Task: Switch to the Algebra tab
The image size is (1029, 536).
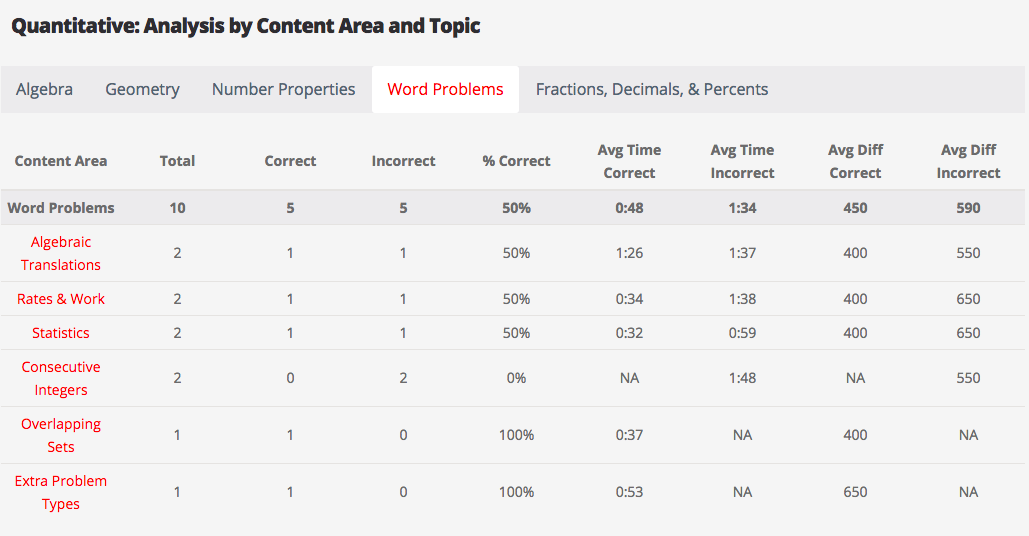Action: (x=44, y=89)
